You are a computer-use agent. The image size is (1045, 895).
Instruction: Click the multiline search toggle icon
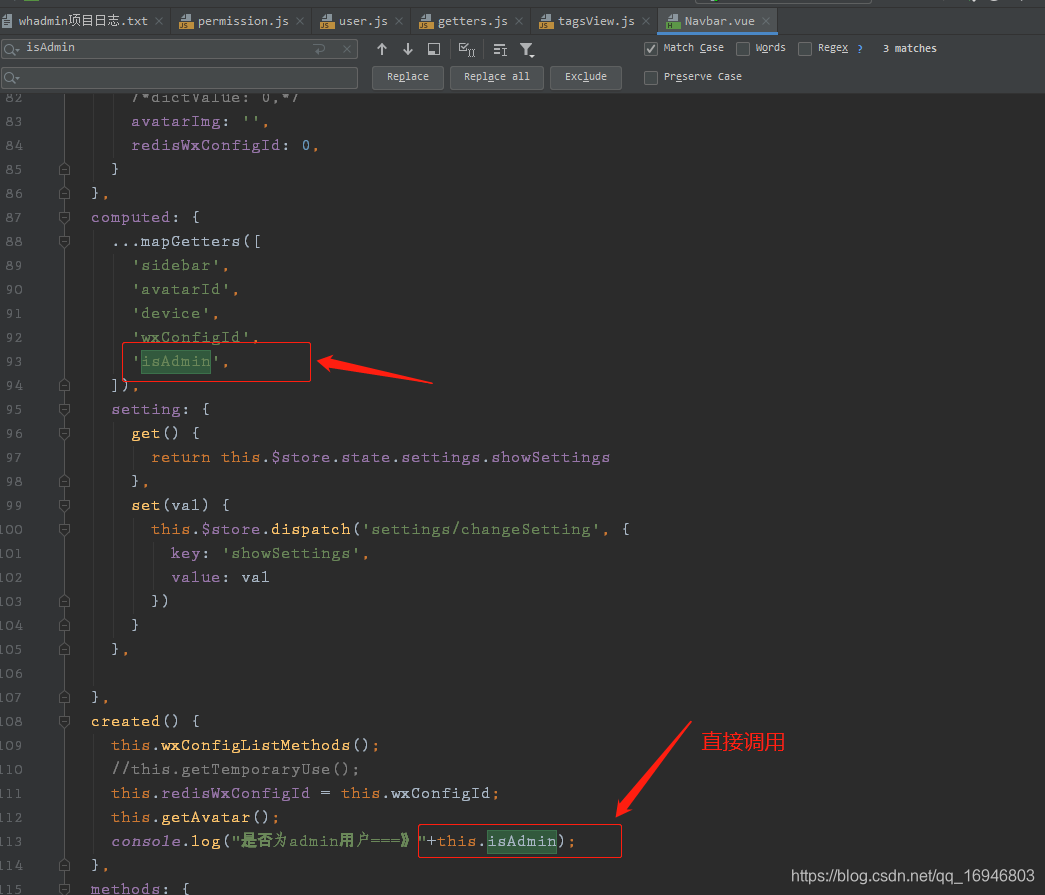click(319, 48)
